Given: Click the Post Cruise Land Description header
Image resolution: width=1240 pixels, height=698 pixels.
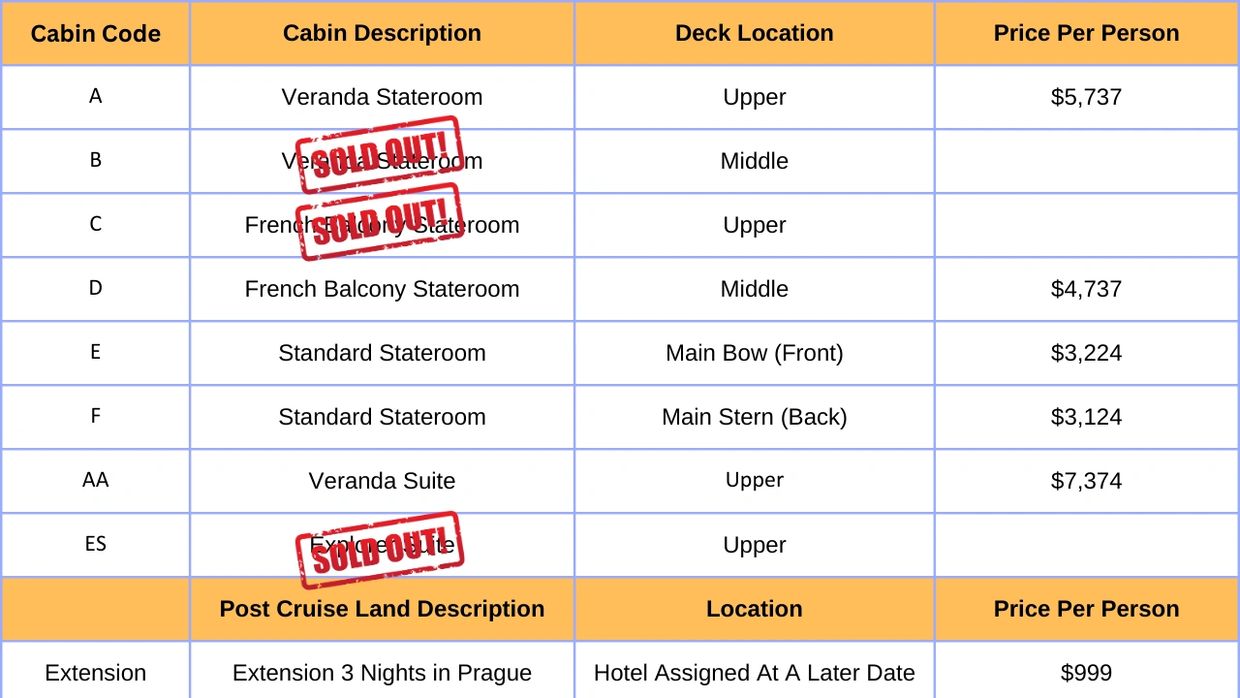Looking at the screenshot, I should [382, 609].
